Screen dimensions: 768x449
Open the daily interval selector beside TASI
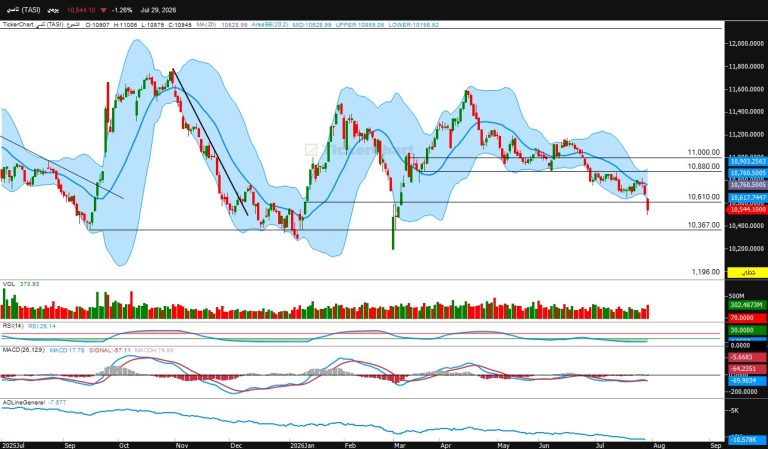tap(53, 10)
